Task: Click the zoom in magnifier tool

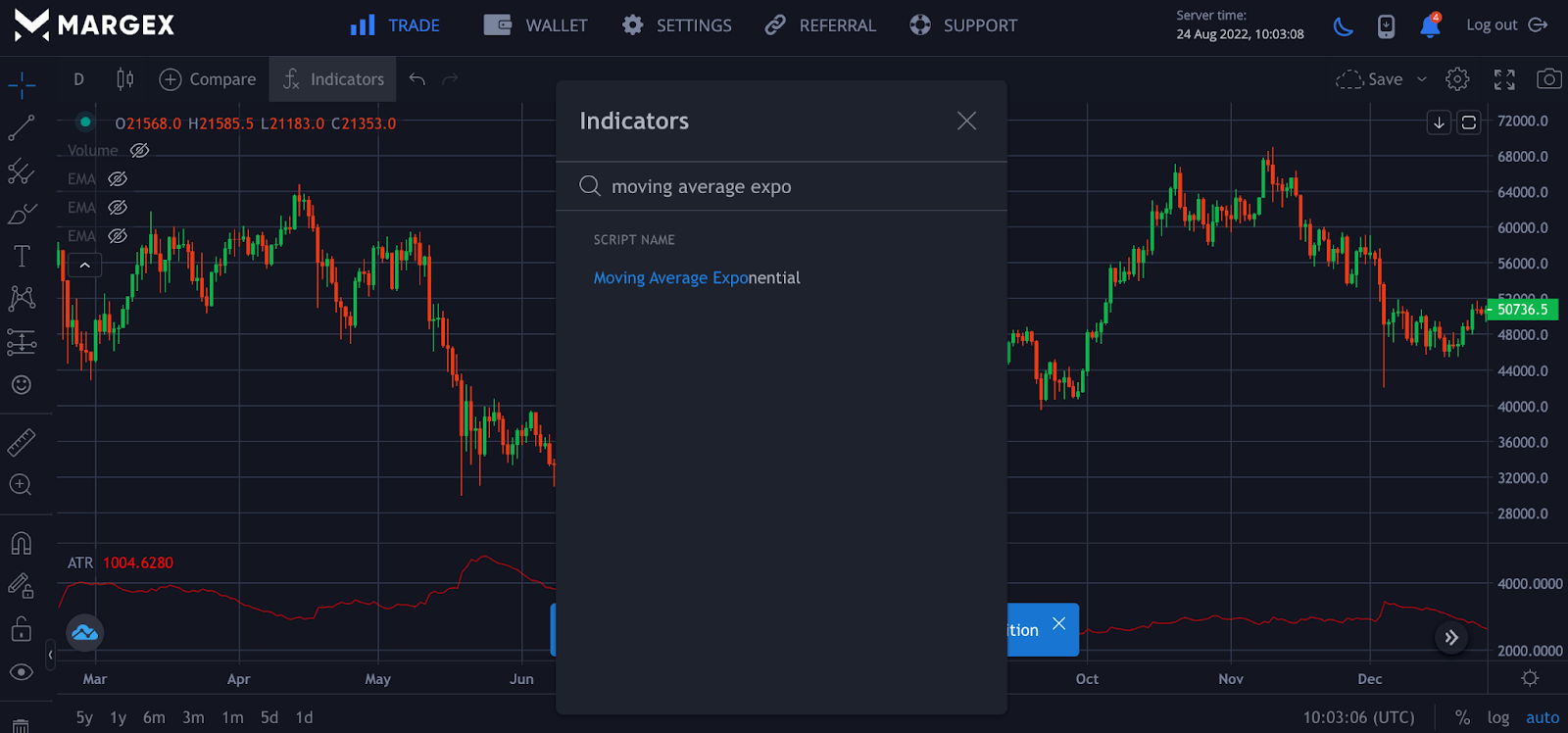Action: pyautogui.click(x=21, y=485)
